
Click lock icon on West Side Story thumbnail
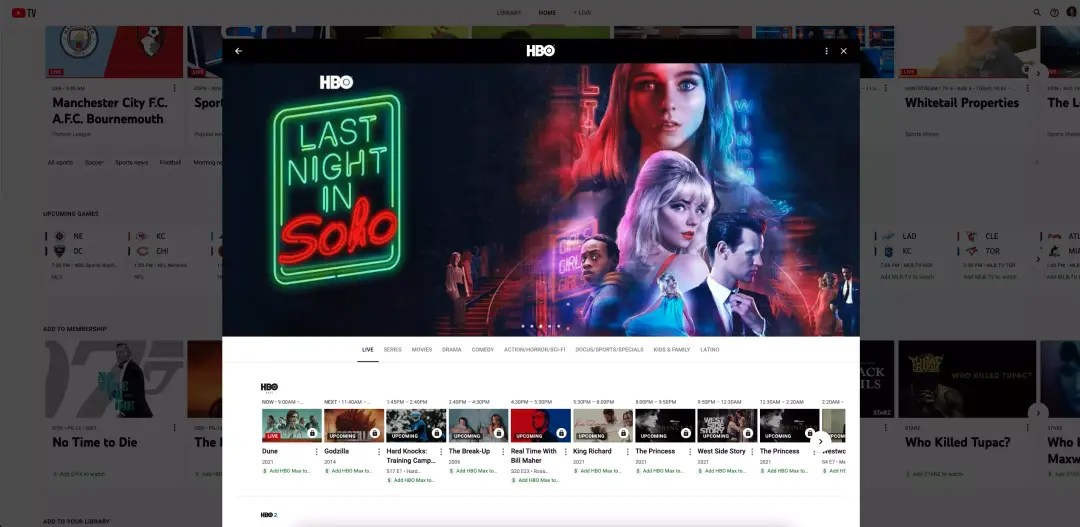(748, 433)
